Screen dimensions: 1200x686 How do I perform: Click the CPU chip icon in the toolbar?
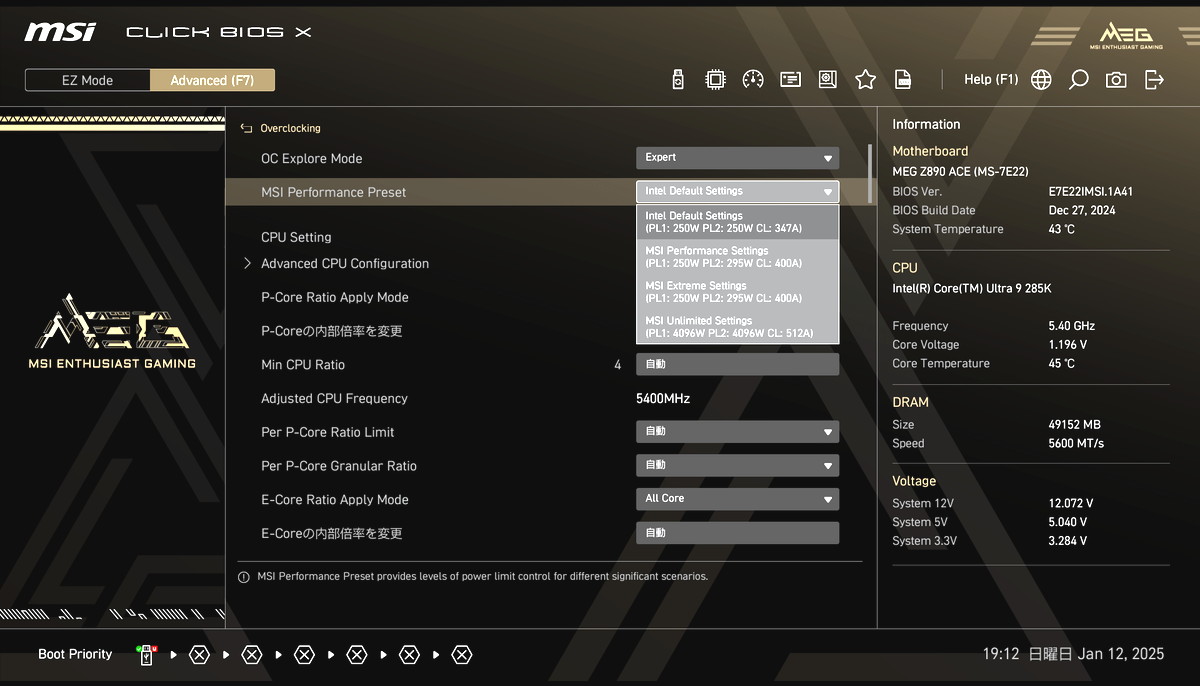point(715,80)
